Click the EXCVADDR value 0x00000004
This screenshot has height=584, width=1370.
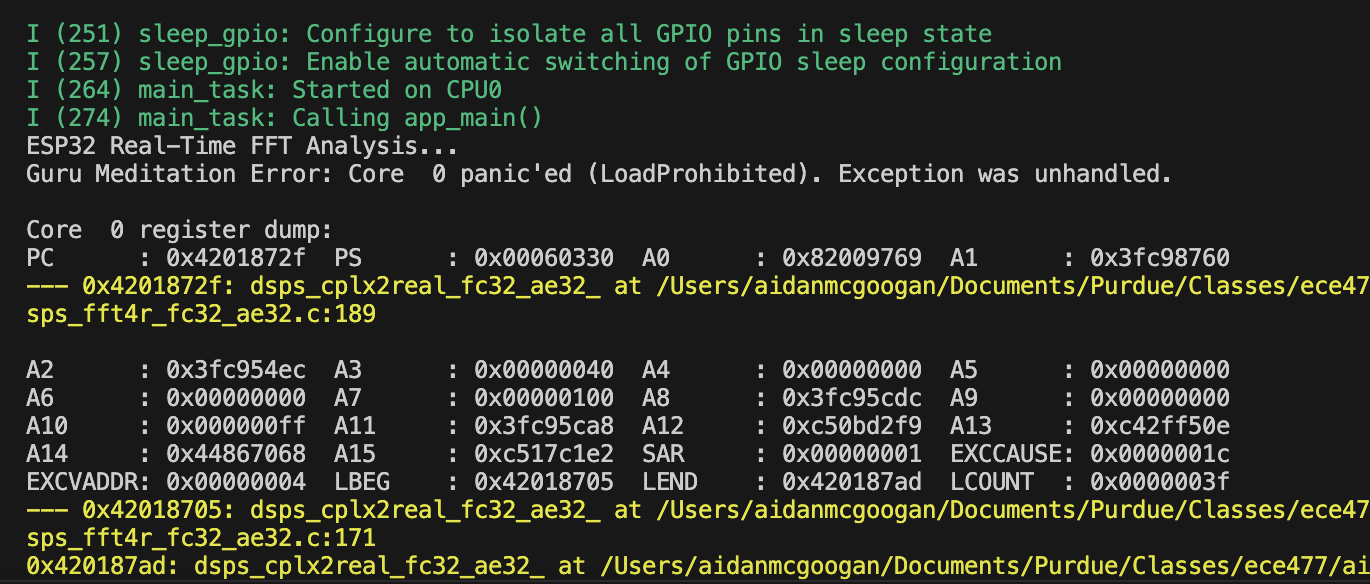click(236, 482)
